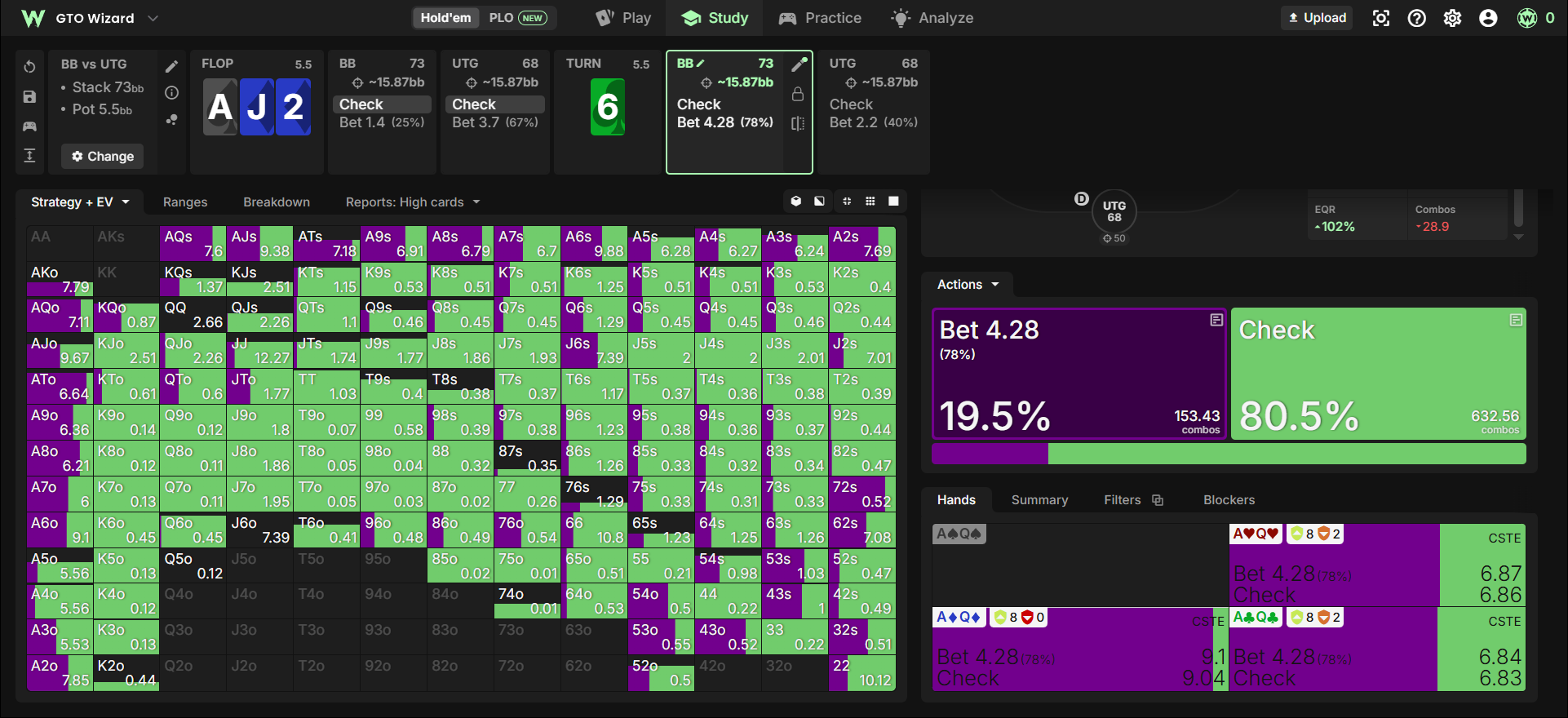The height and width of the screenshot is (718, 1568).
Task: Select the compact collapse grid view icon
Action: coord(847,201)
